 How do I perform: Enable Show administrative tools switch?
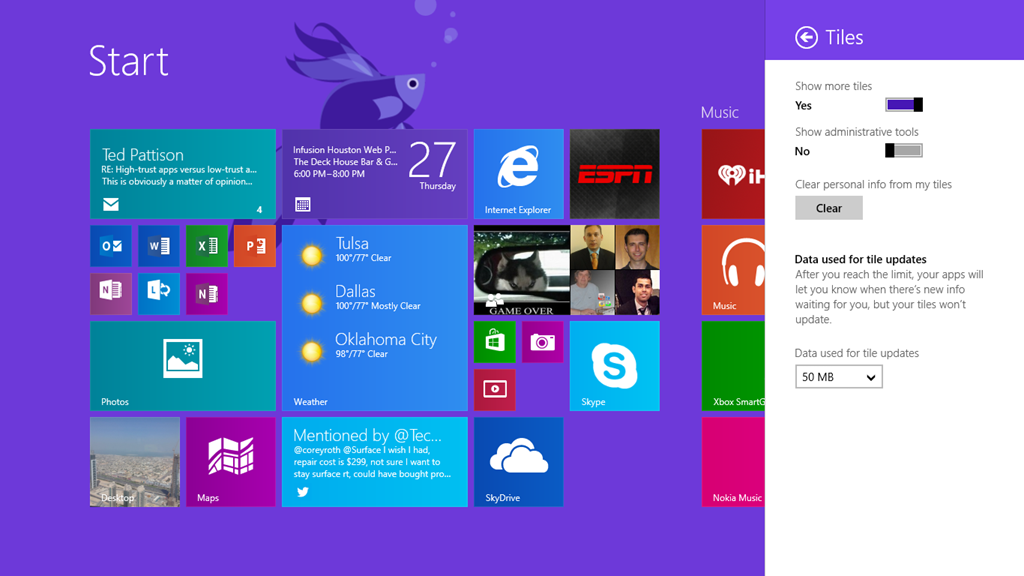[x=904, y=151]
